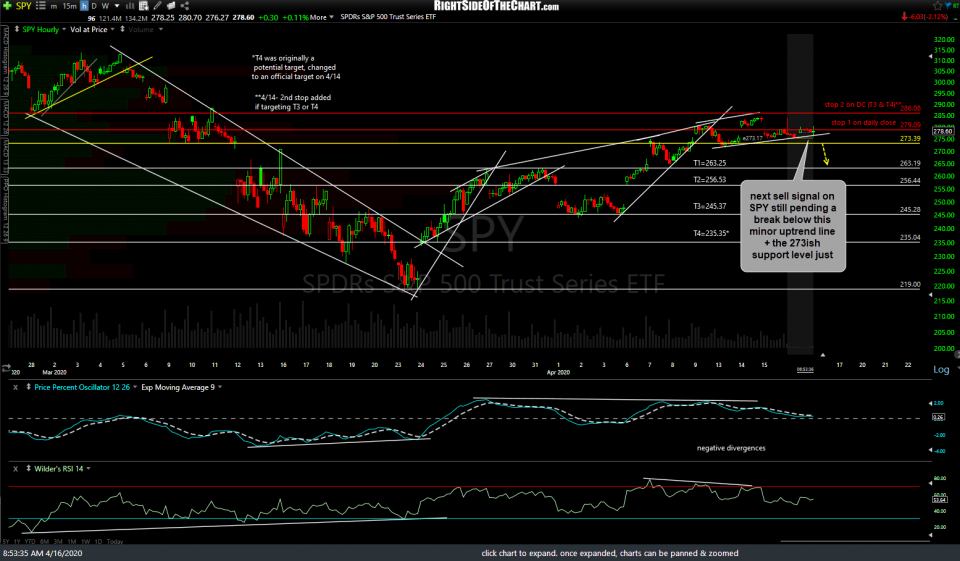Screen dimensions: 960x561
Task: Click the 'negative divergences' annotation text
Action: click(x=731, y=448)
